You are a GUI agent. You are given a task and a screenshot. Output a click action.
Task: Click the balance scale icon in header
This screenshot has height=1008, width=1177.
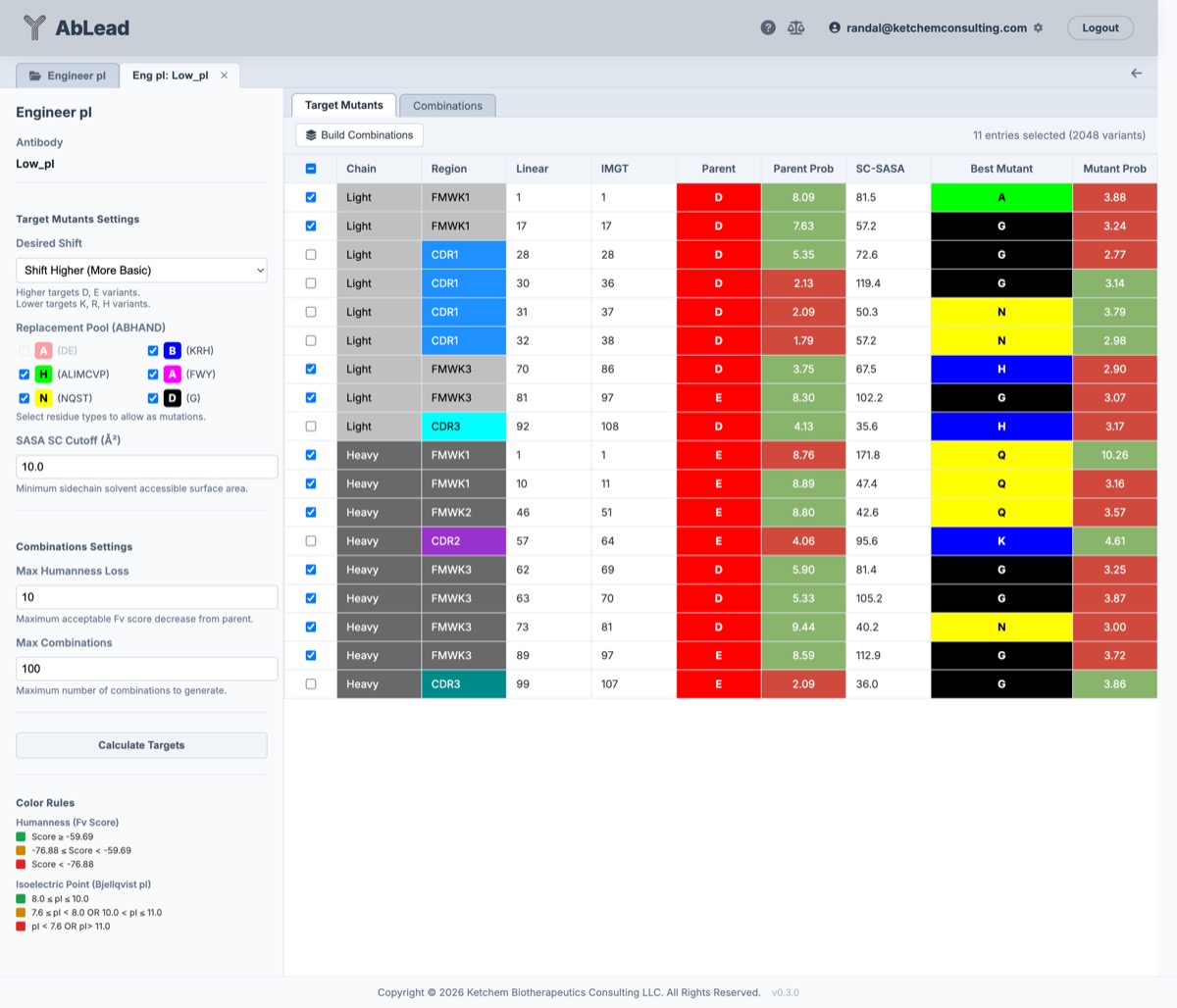tap(795, 27)
